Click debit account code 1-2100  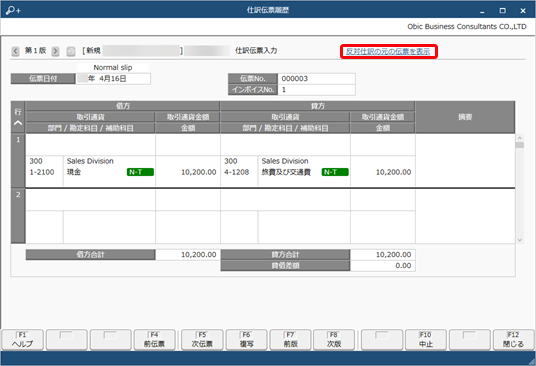(42, 172)
